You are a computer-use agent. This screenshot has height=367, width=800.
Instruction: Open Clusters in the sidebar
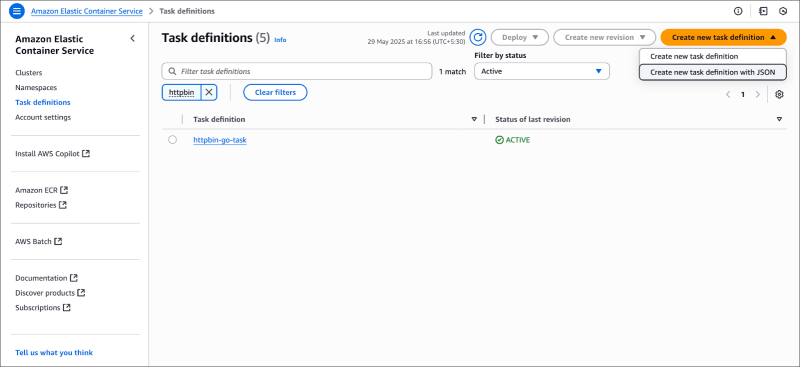[29, 73]
